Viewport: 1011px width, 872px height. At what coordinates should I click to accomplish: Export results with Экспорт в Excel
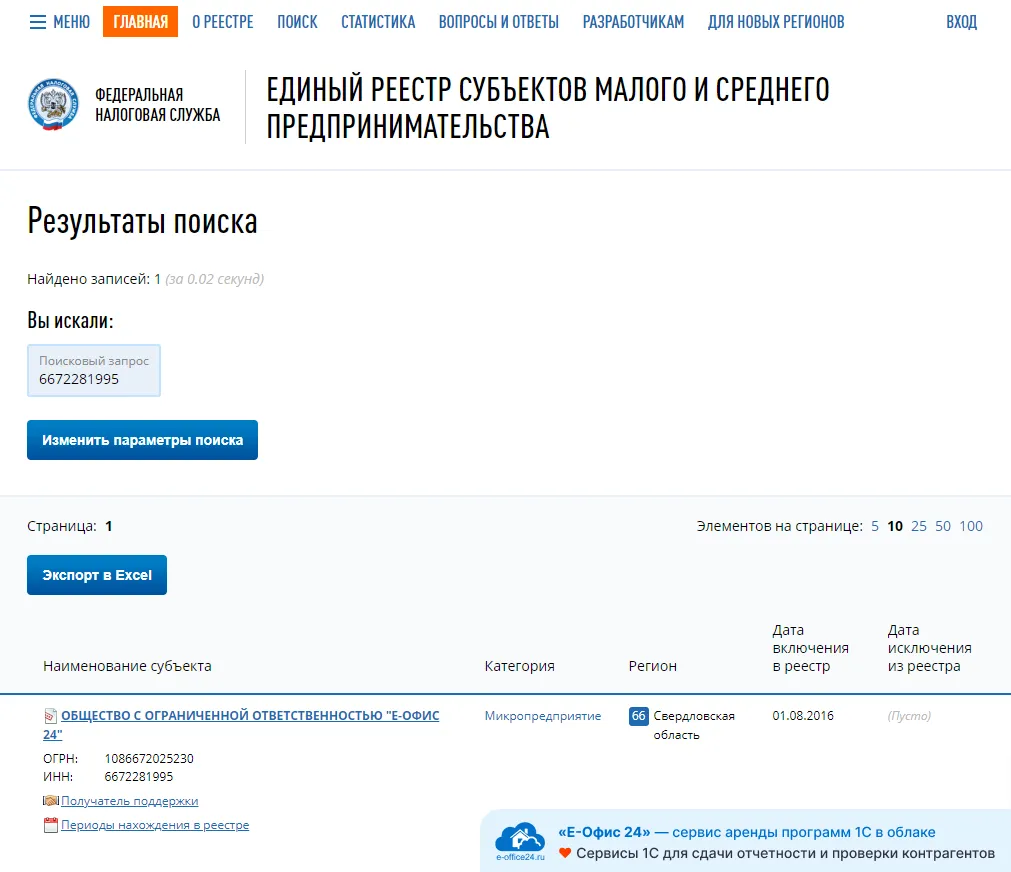click(97, 575)
